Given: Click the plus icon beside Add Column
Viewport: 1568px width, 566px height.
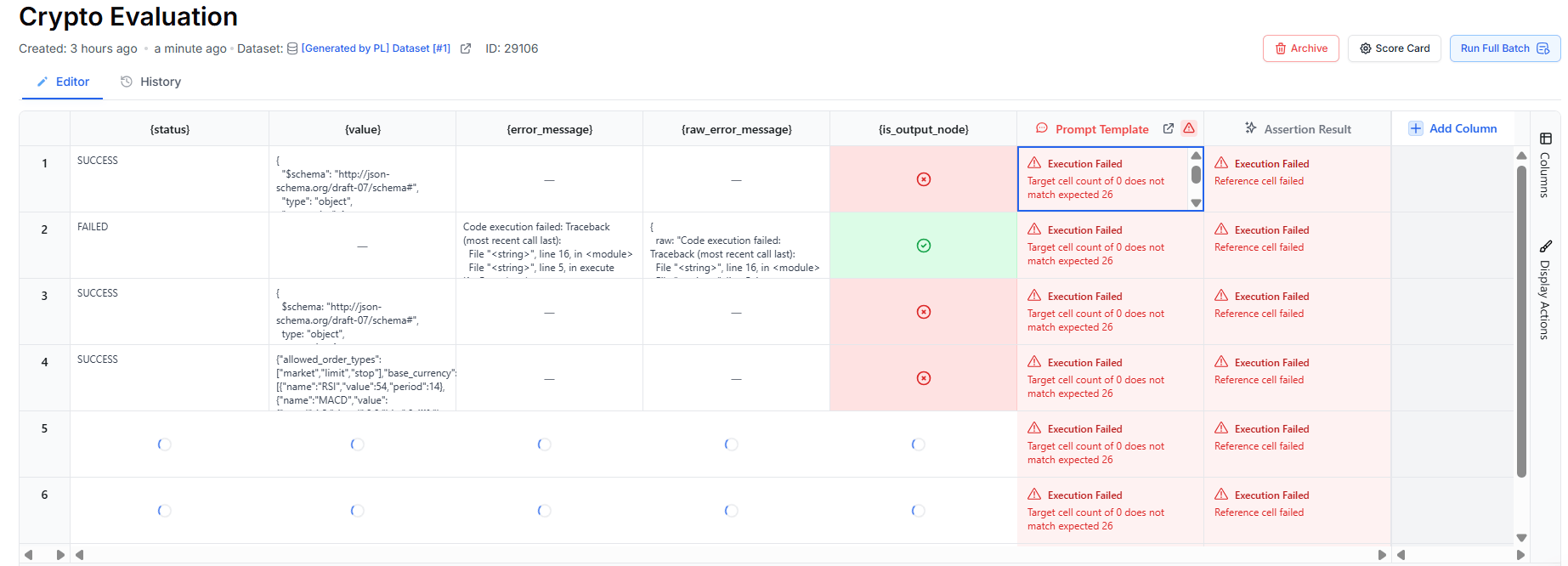Looking at the screenshot, I should coord(1416,128).
